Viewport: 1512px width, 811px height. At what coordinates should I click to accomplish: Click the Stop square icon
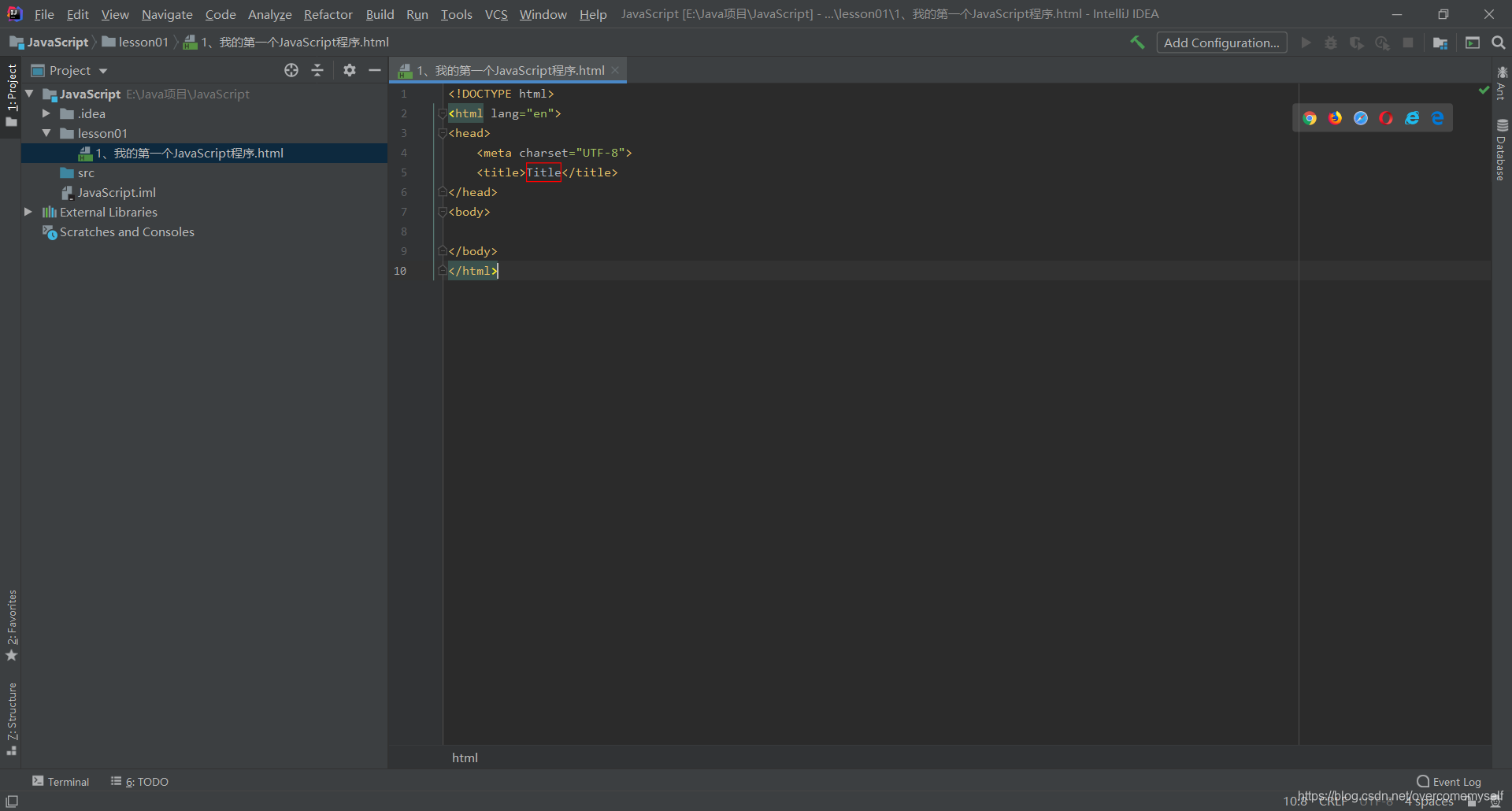click(1408, 43)
